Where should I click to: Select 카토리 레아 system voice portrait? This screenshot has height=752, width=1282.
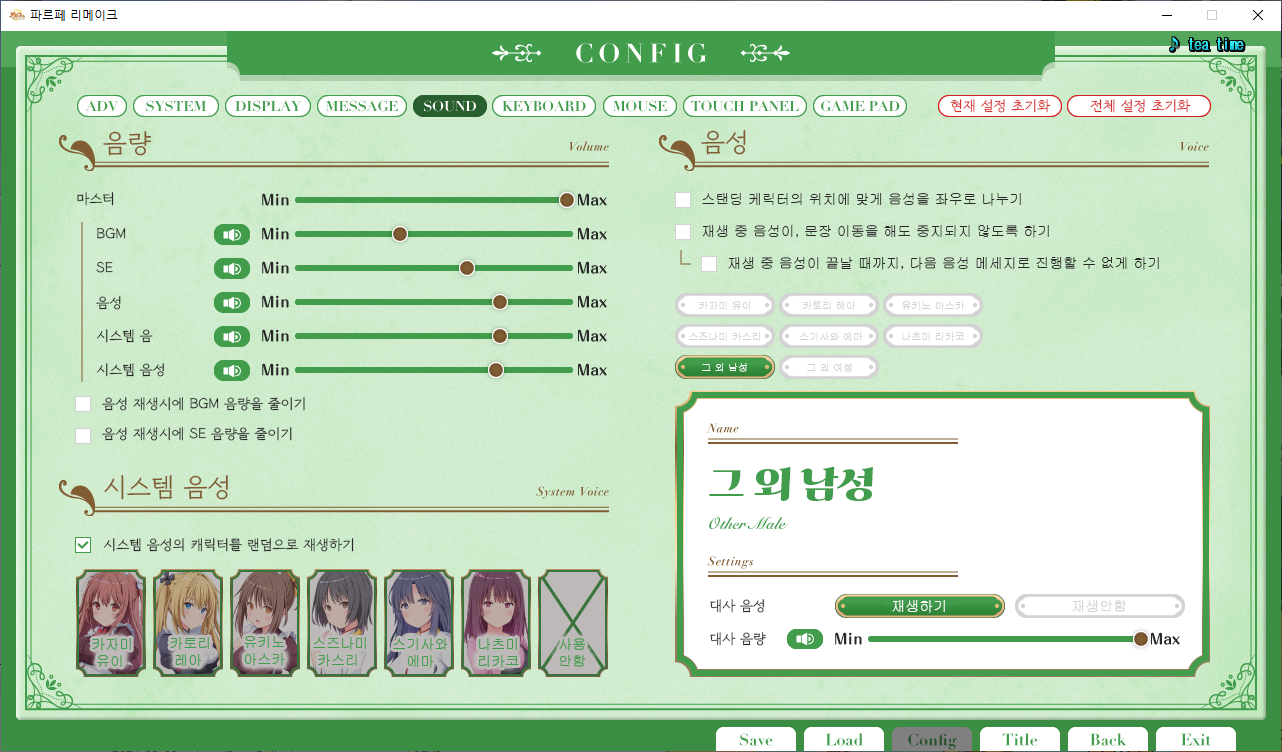[x=189, y=623]
